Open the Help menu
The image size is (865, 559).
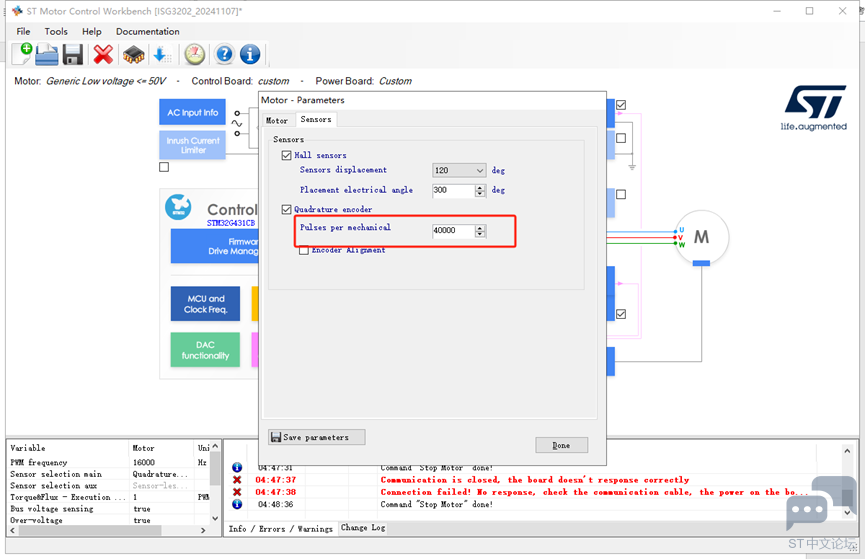pyautogui.click(x=92, y=31)
